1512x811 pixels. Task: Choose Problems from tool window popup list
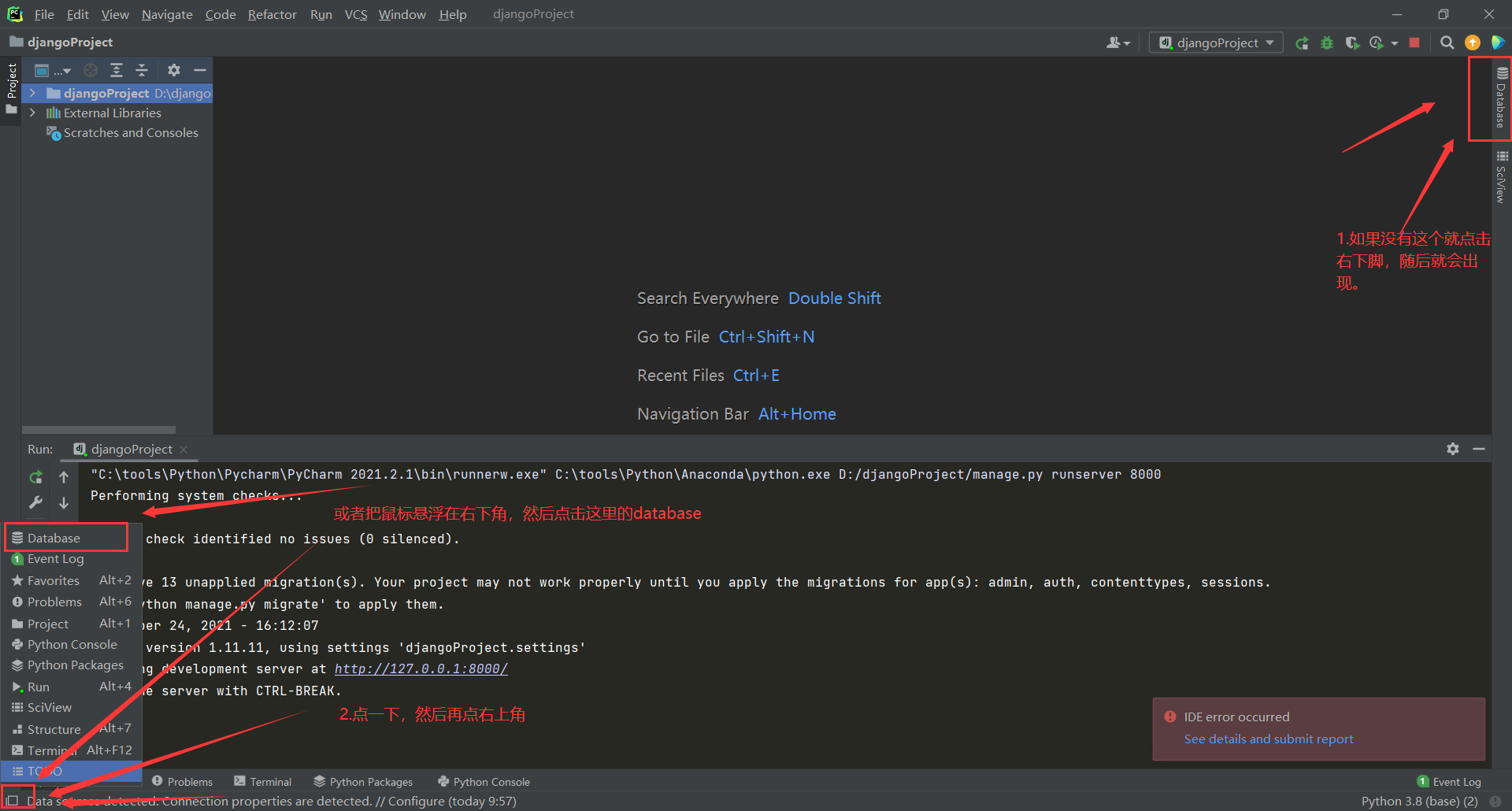tap(71, 602)
